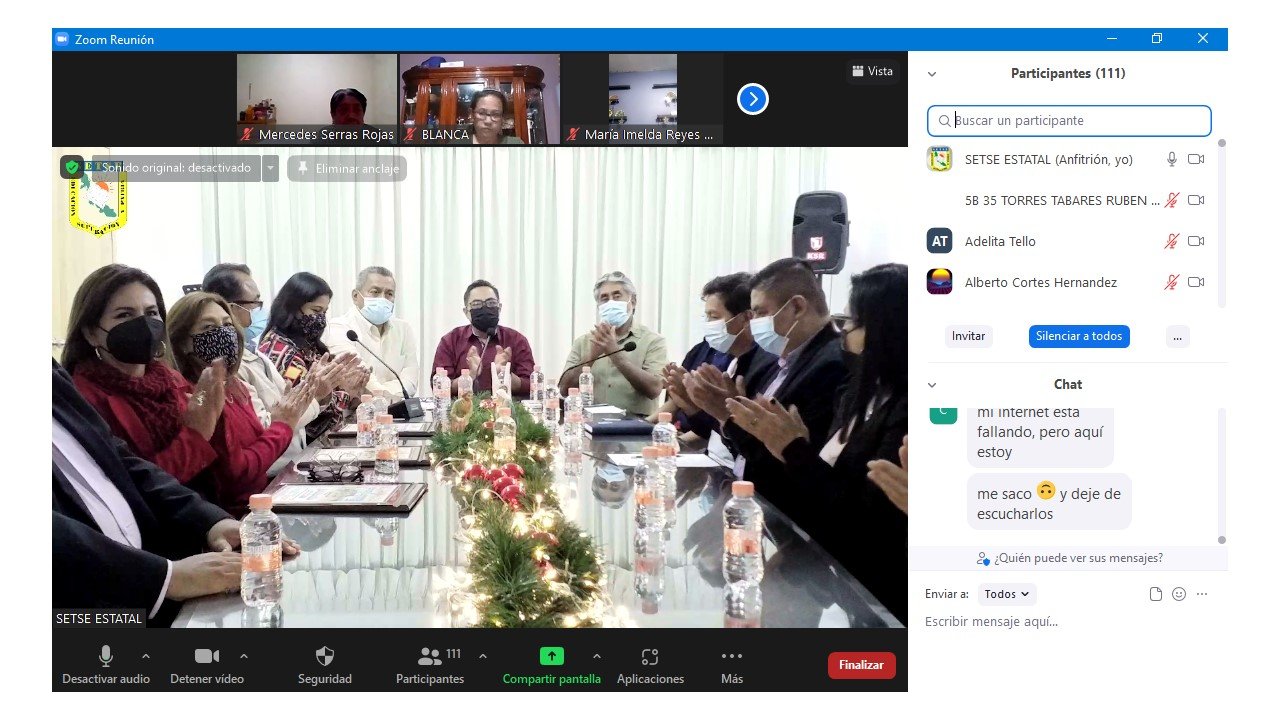The width and height of the screenshot is (1280, 720).
Task: Open the Más three-dots menu
Action: [x=731, y=657]
